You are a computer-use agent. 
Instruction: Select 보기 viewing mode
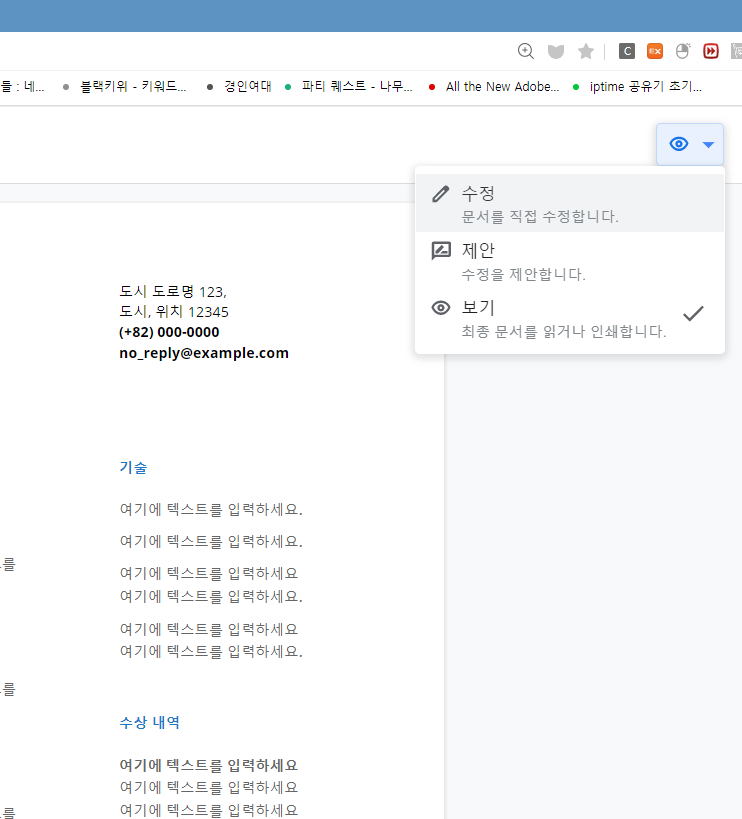coord(570,318)
